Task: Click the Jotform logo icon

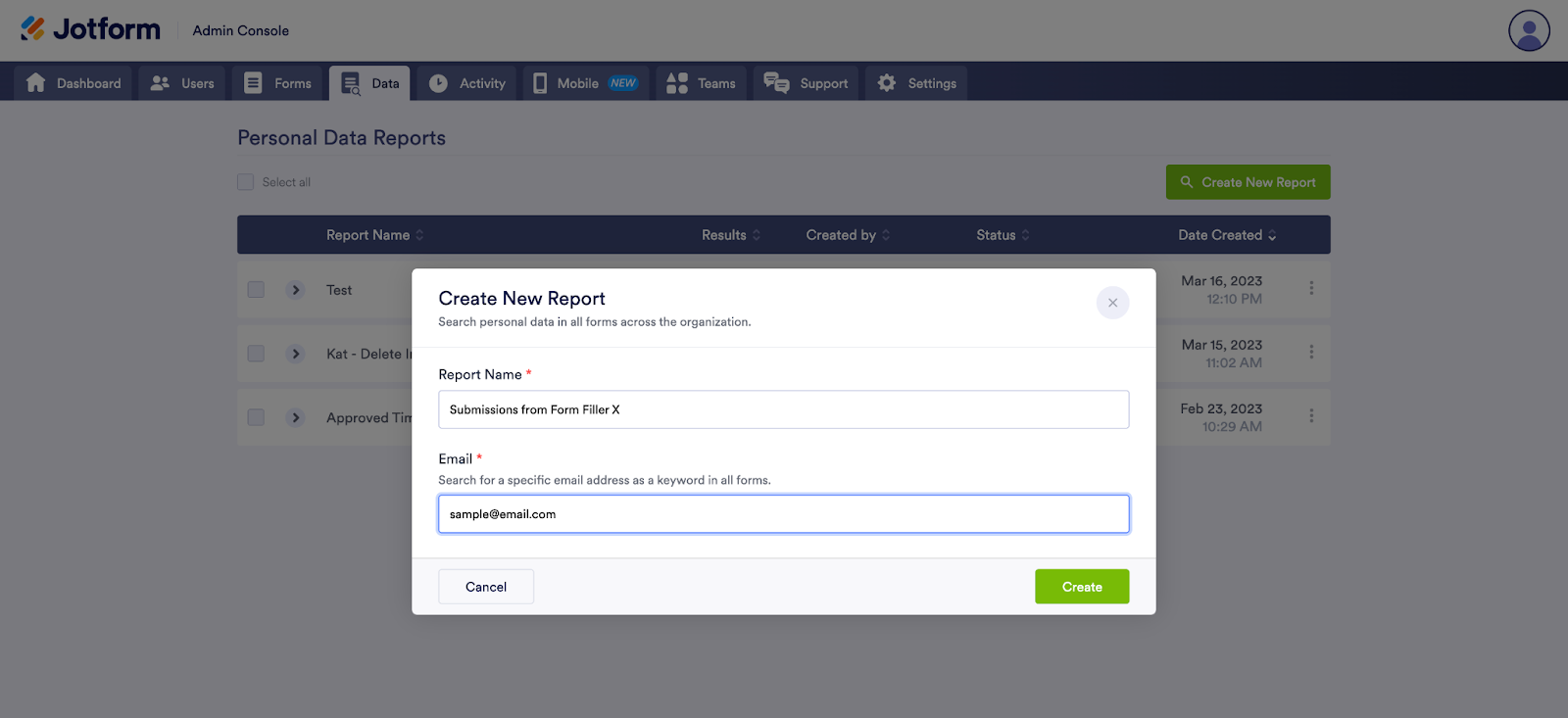Action: tap(33, 29)
